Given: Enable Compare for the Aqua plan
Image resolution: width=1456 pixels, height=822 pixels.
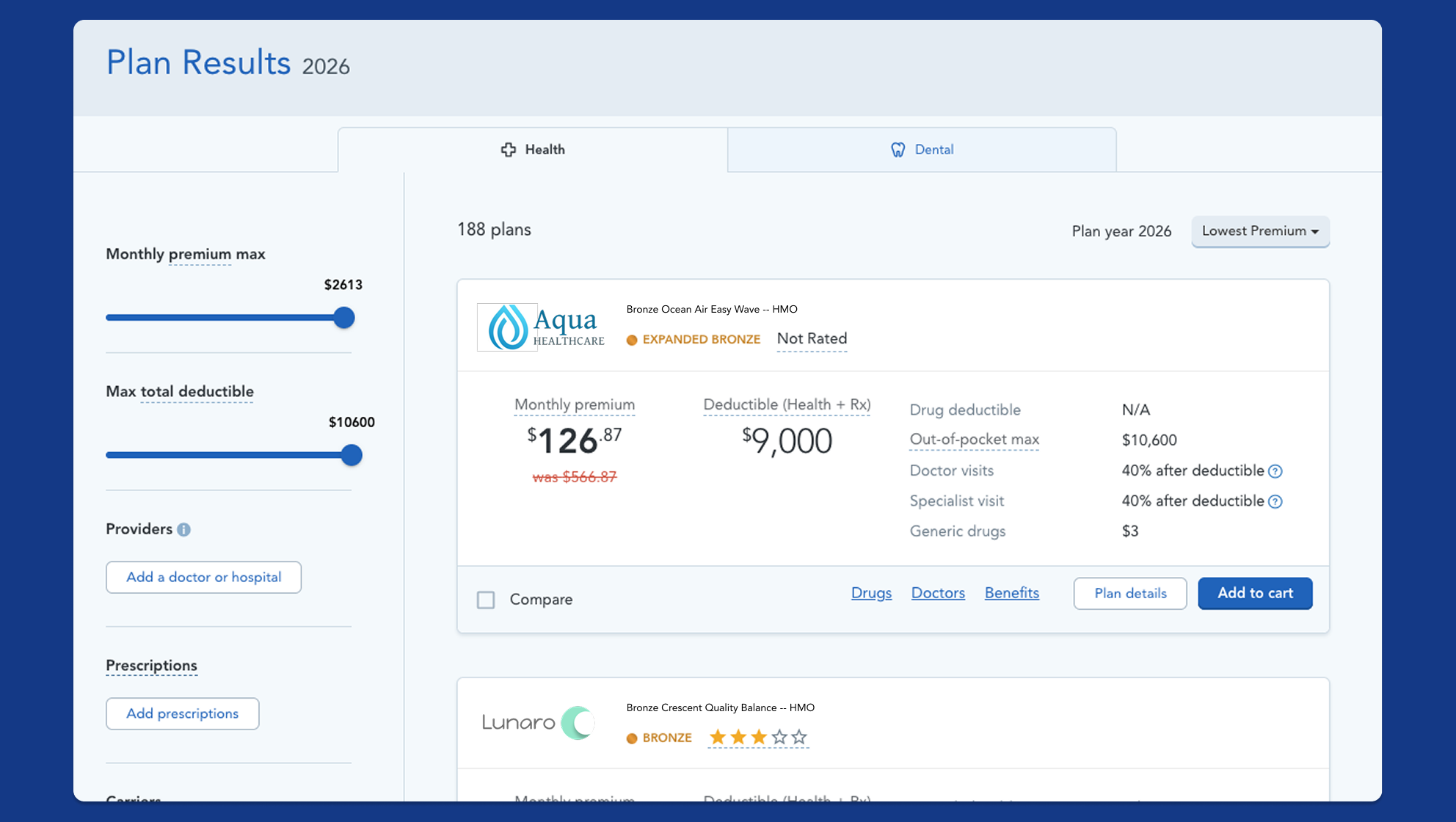Looking at the screenshot, I should point(485,600).
